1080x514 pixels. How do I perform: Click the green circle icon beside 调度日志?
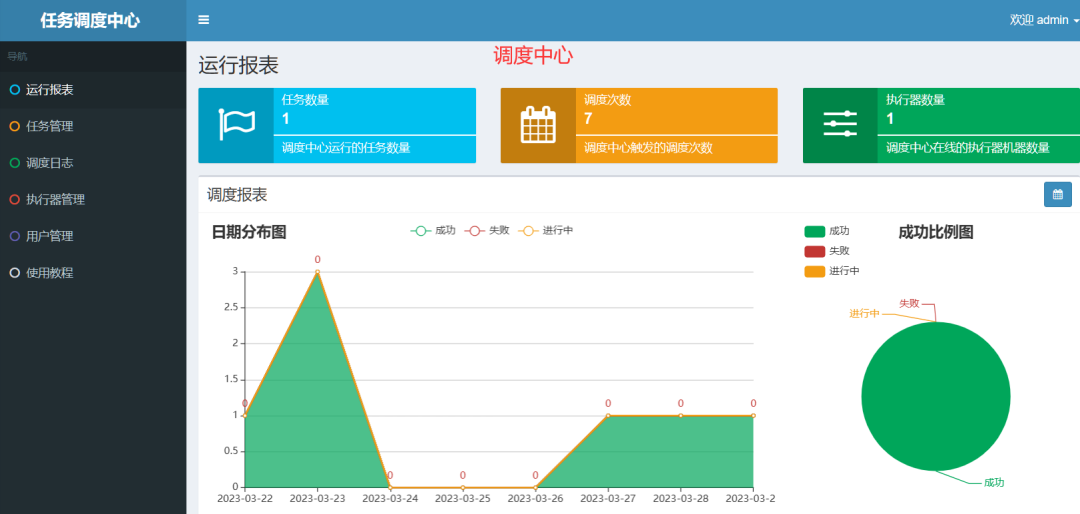pyautogui.click(x=14, y=163)
